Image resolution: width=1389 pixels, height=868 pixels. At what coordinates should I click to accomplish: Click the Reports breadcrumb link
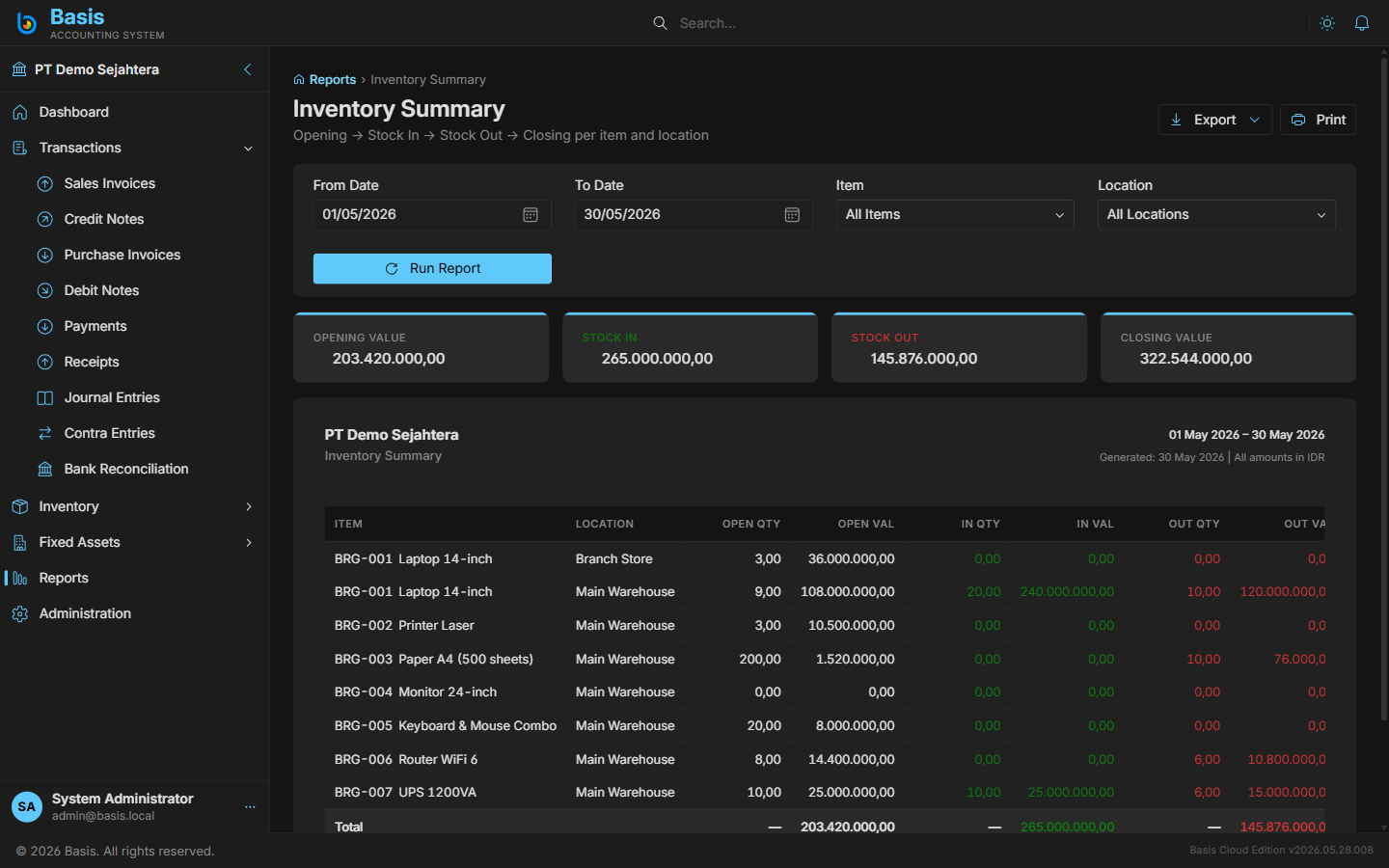(333, 80)
